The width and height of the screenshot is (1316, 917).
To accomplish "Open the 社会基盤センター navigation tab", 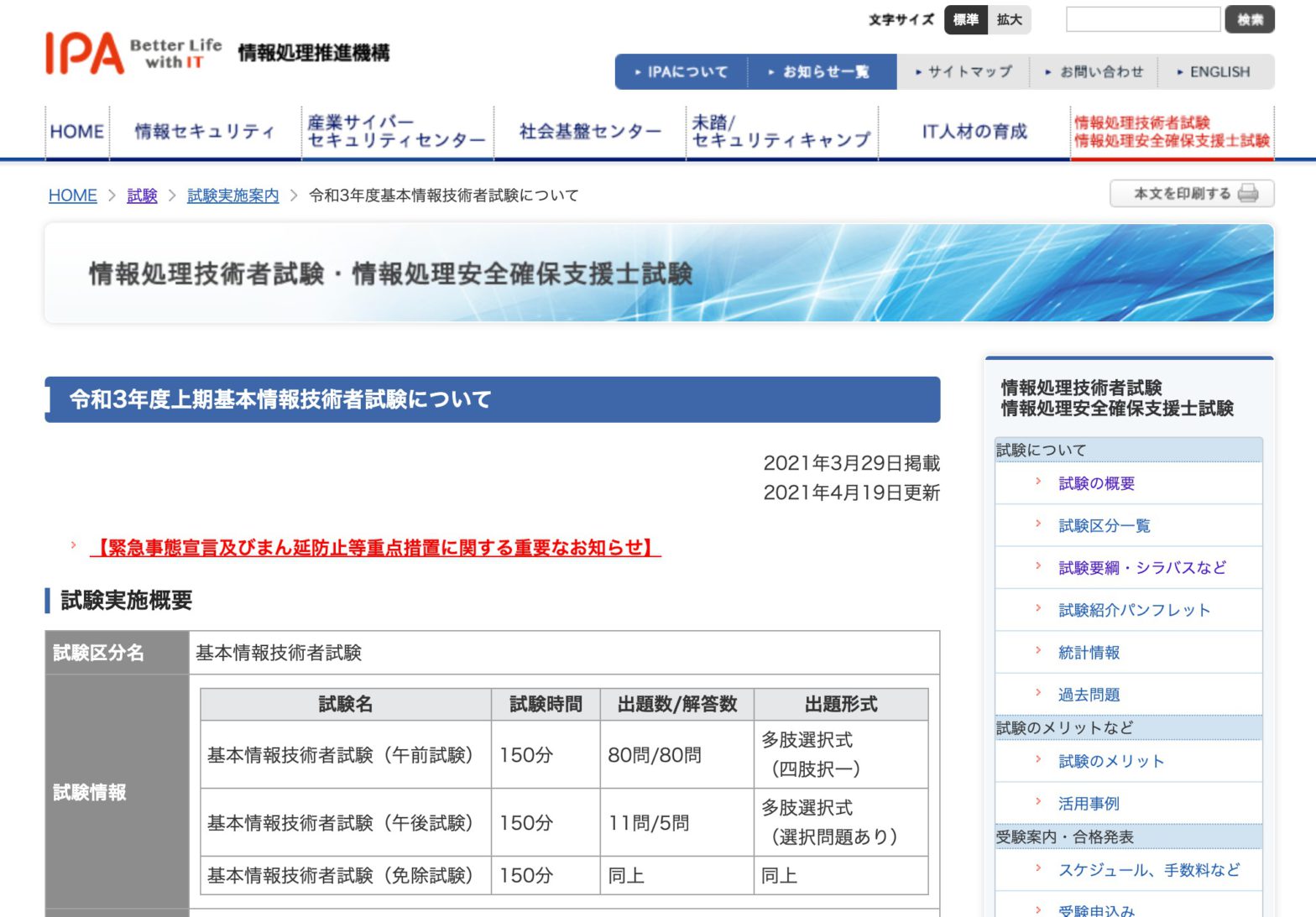I will (590, 132).
